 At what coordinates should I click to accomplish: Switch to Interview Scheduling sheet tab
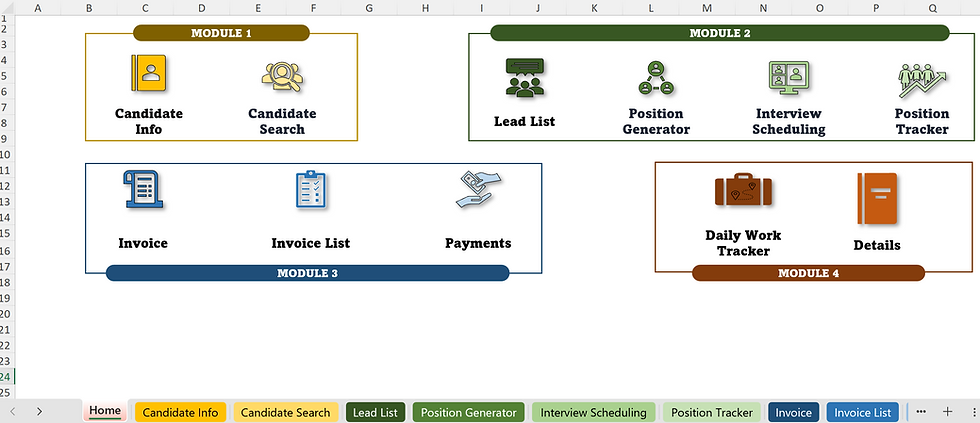[593, 412]
